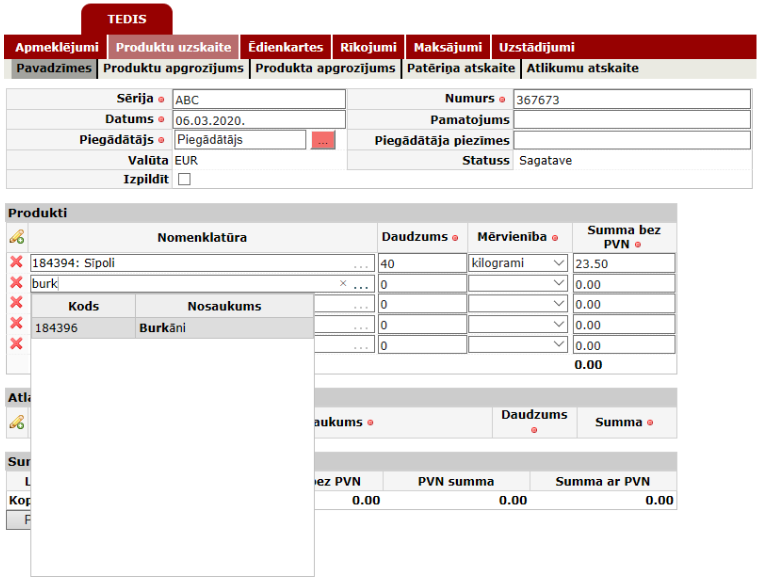Click the add-row pencil icon in Atlaides section
The width and height of the screenshot is (760, 585).
(16, 422)
